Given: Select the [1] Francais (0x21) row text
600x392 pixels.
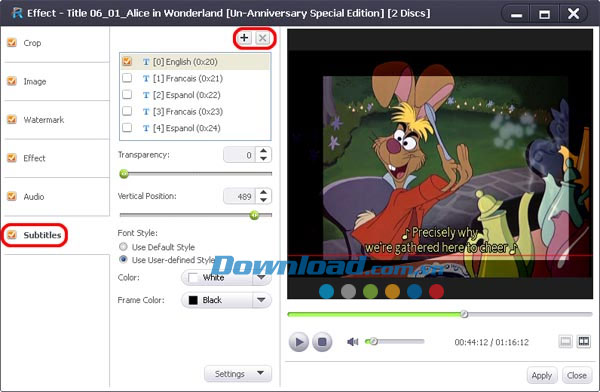Looking at the screenshot, I should pyautogui.click(x=188, y=78).
